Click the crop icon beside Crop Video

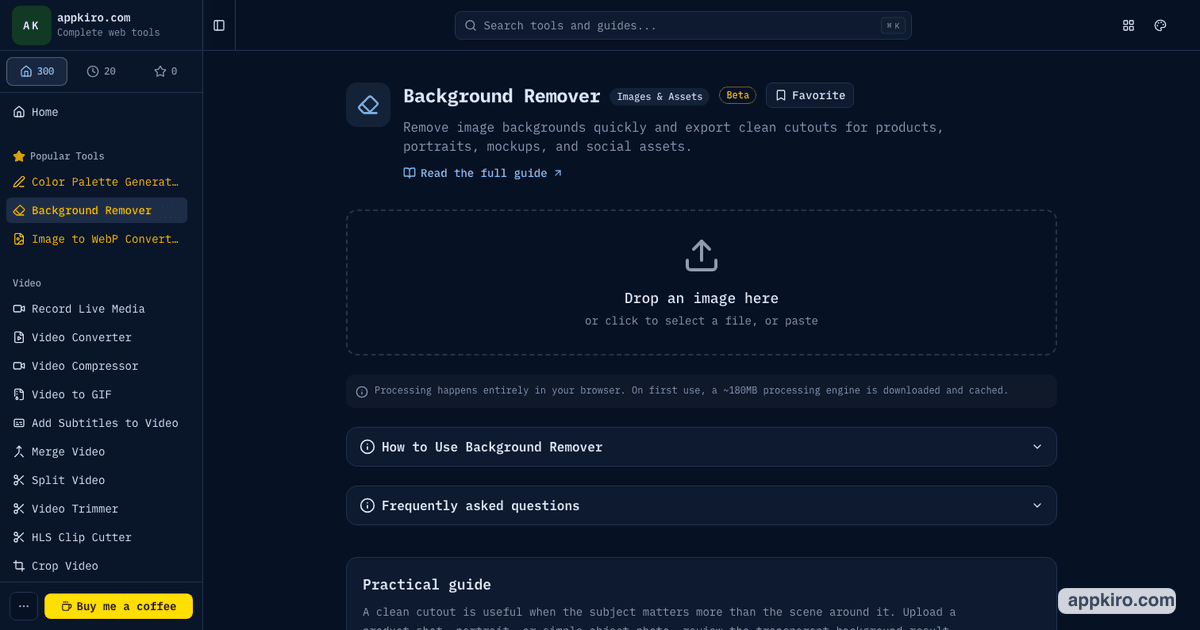[x=19, y=566]
